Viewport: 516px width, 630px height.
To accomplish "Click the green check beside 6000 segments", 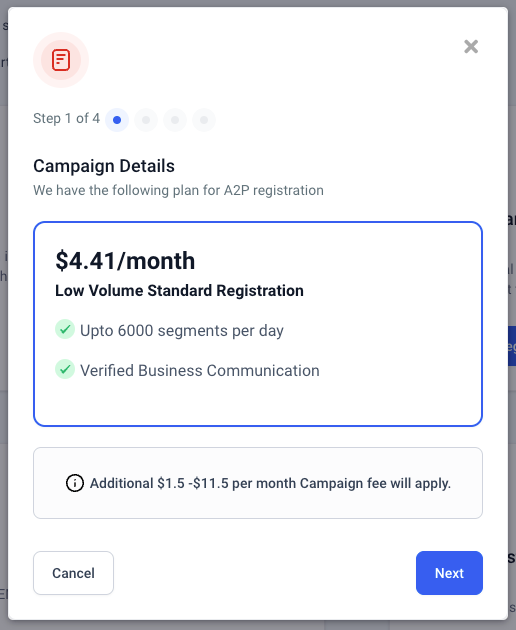I will click(x=65, y=329).
